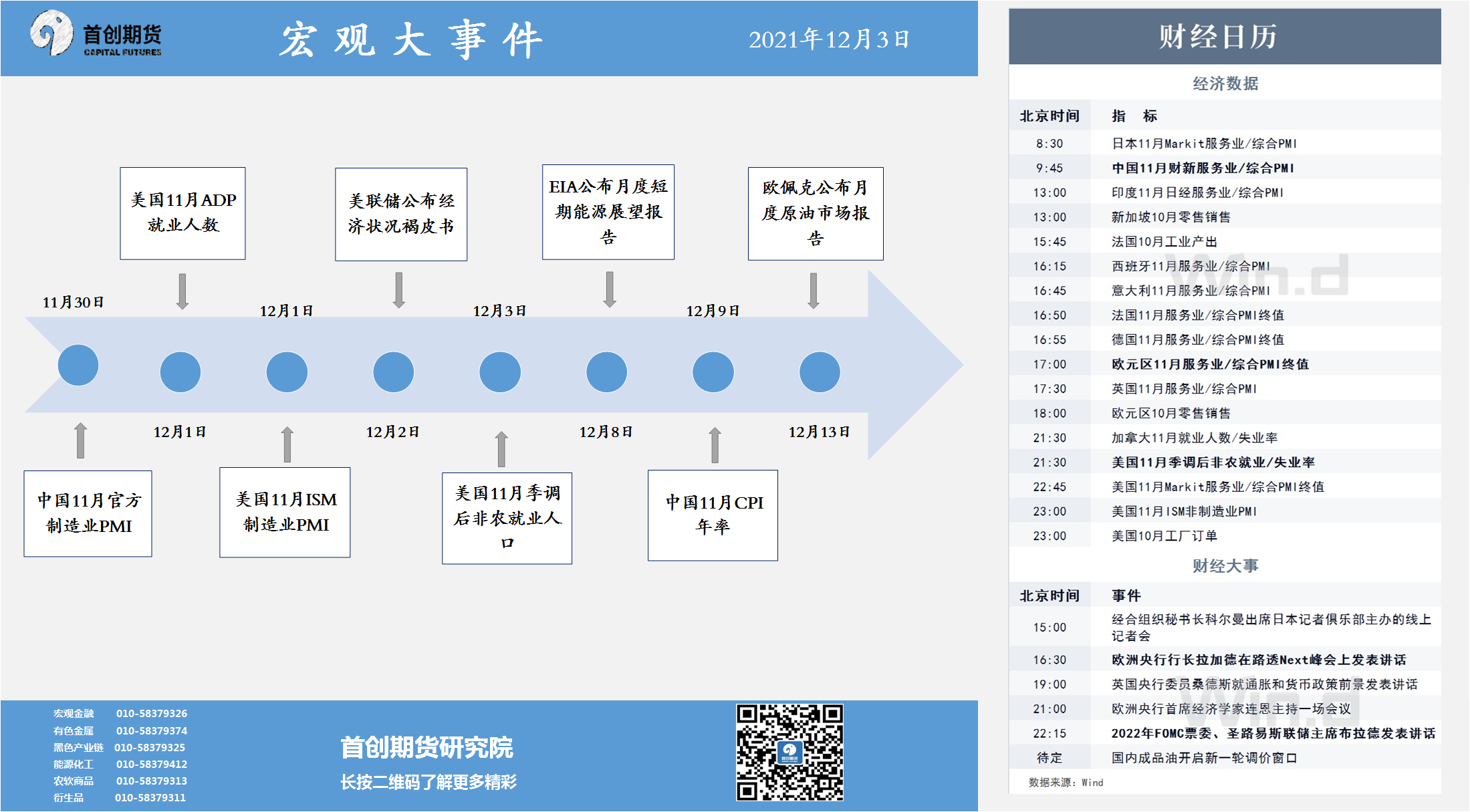
Task: Click the 经济数据 section heading
Action: click(x=1225, y=84)
